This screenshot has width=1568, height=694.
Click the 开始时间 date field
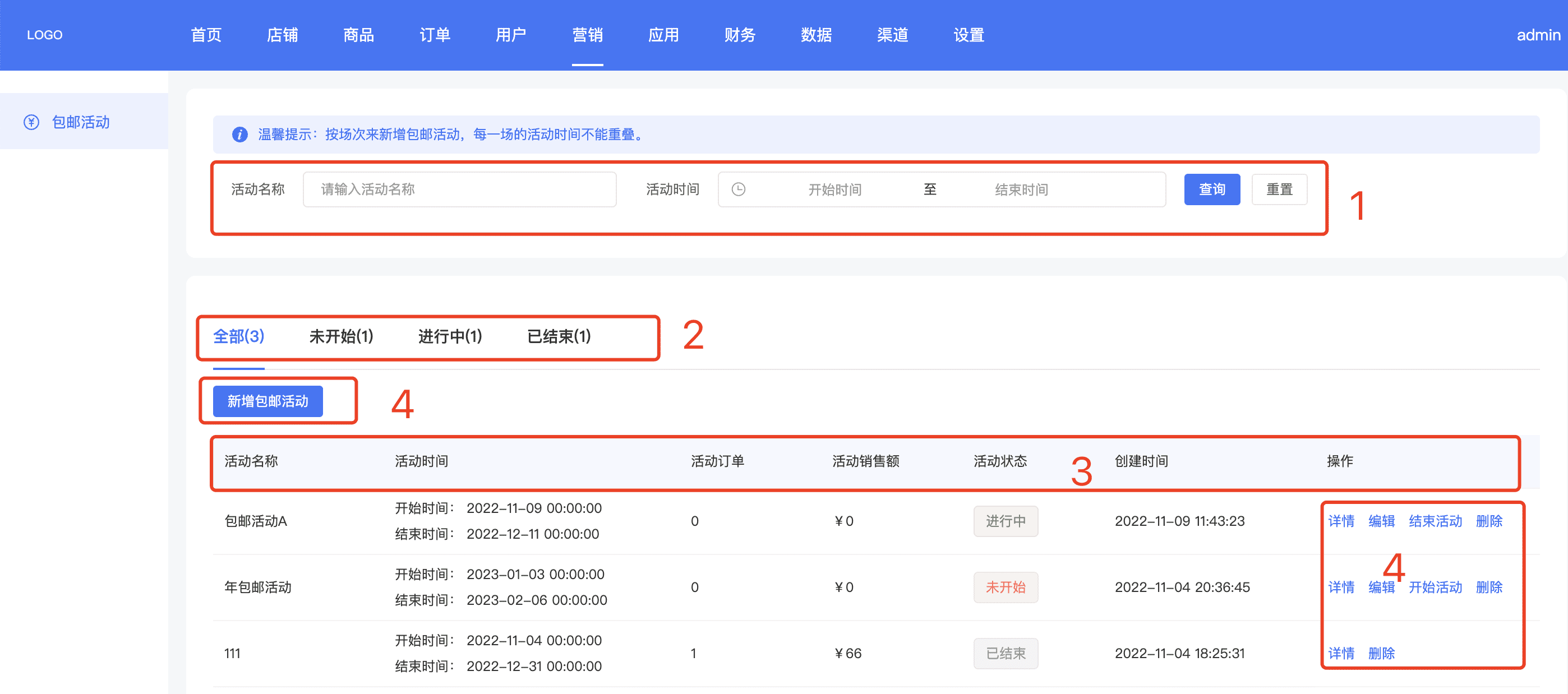(x=834, y=190)
